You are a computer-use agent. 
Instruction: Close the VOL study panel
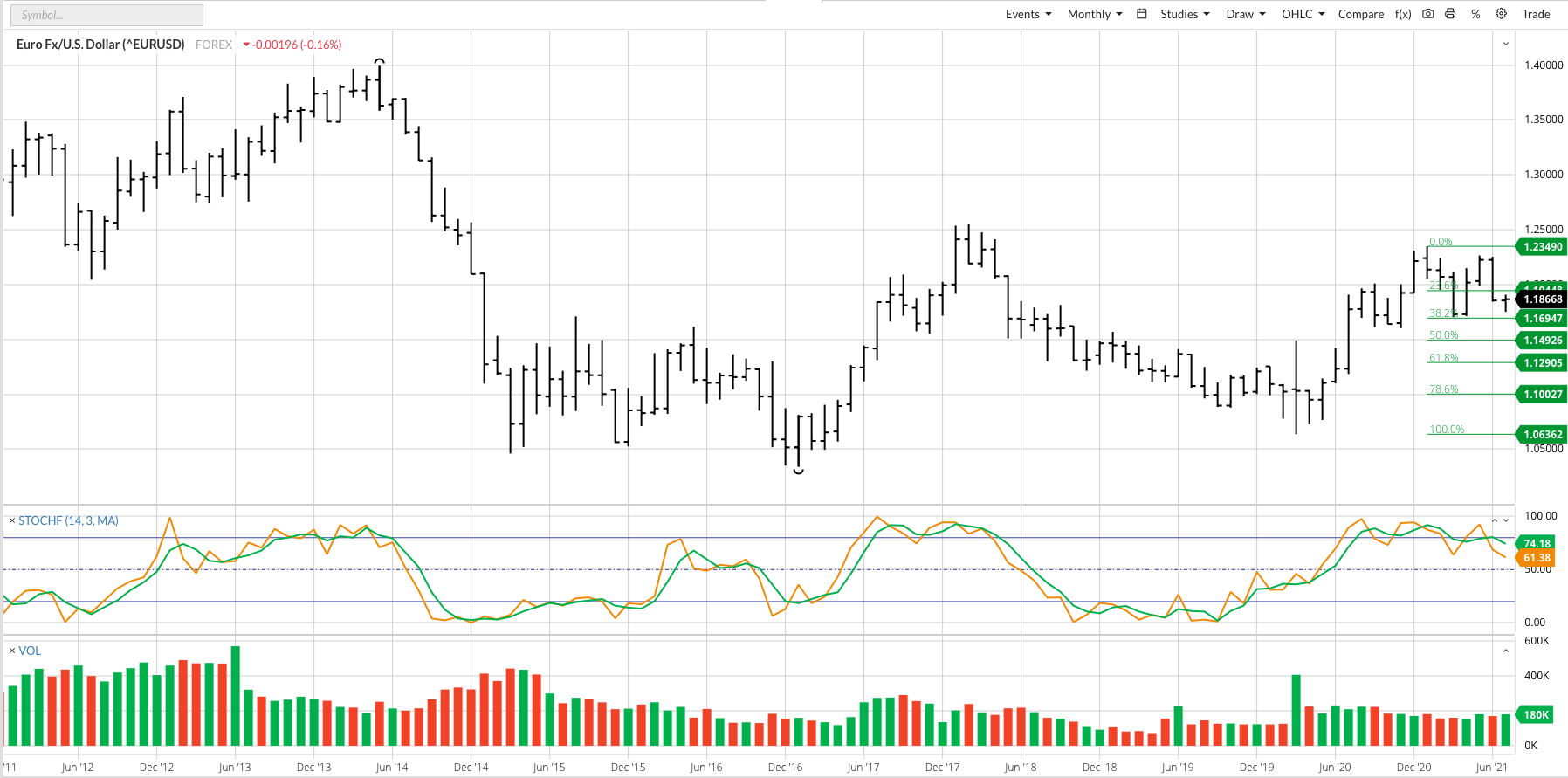[x=12, y=651]
